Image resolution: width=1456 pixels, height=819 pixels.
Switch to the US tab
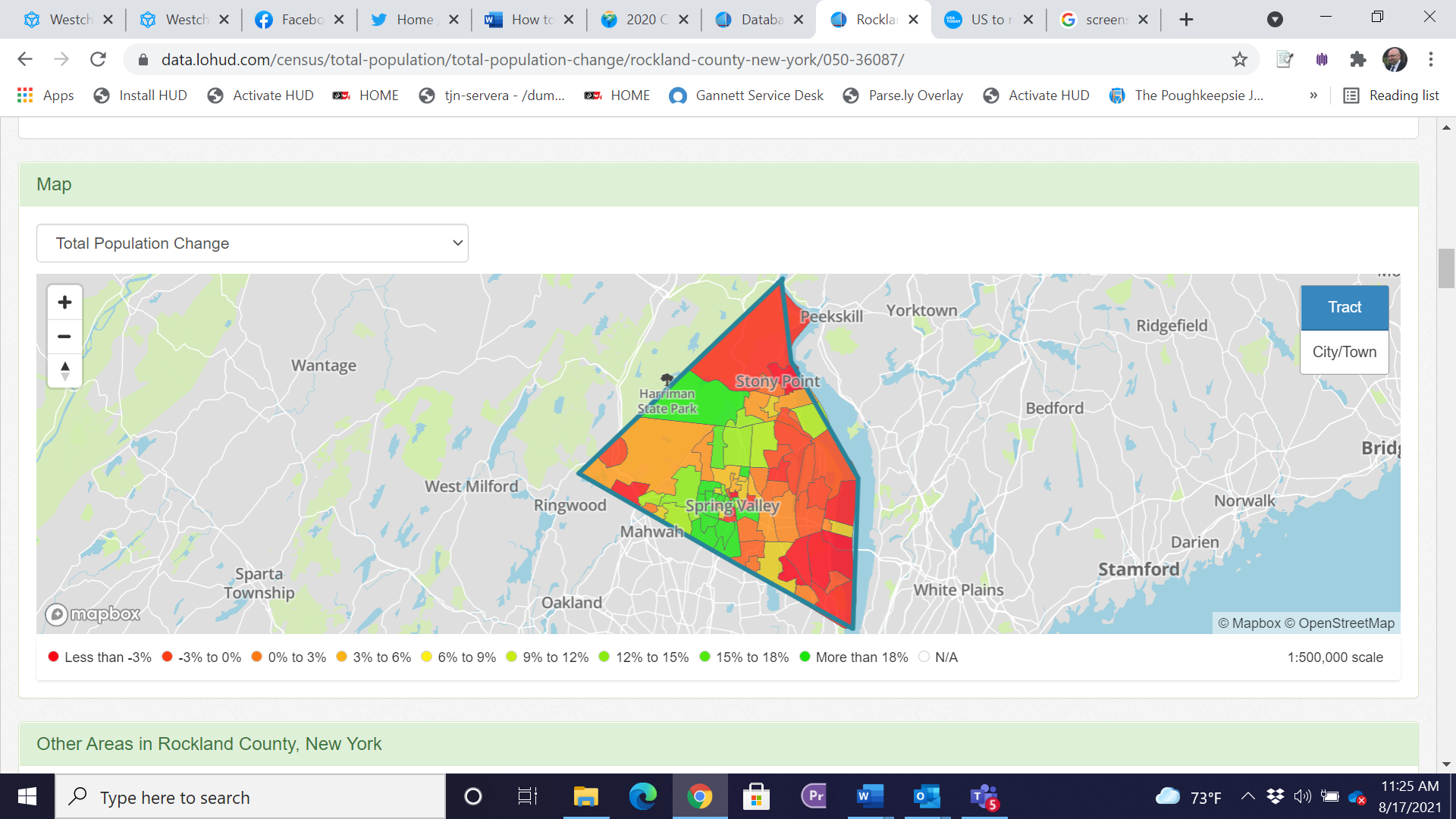987,20
